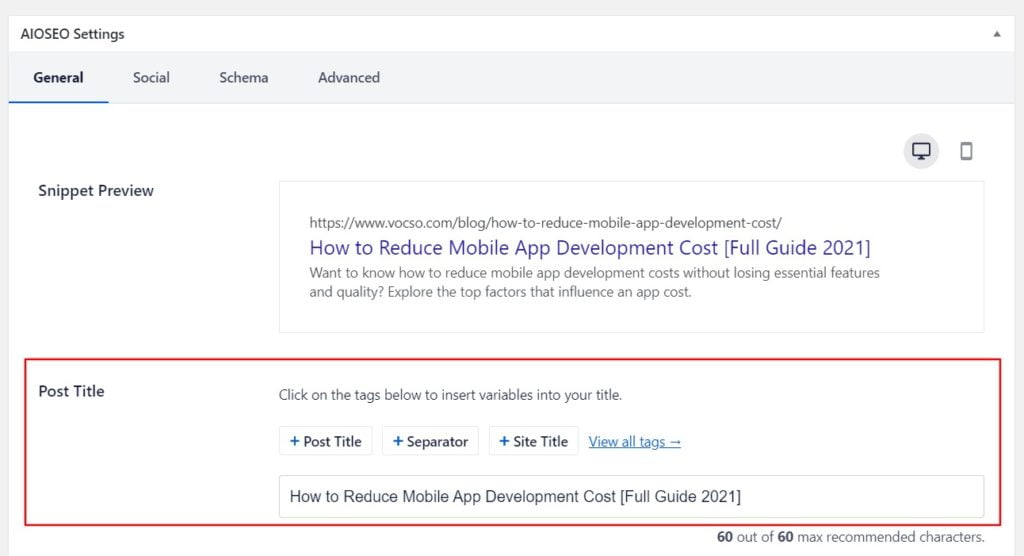Open the Schema tab

coord(244,77)
